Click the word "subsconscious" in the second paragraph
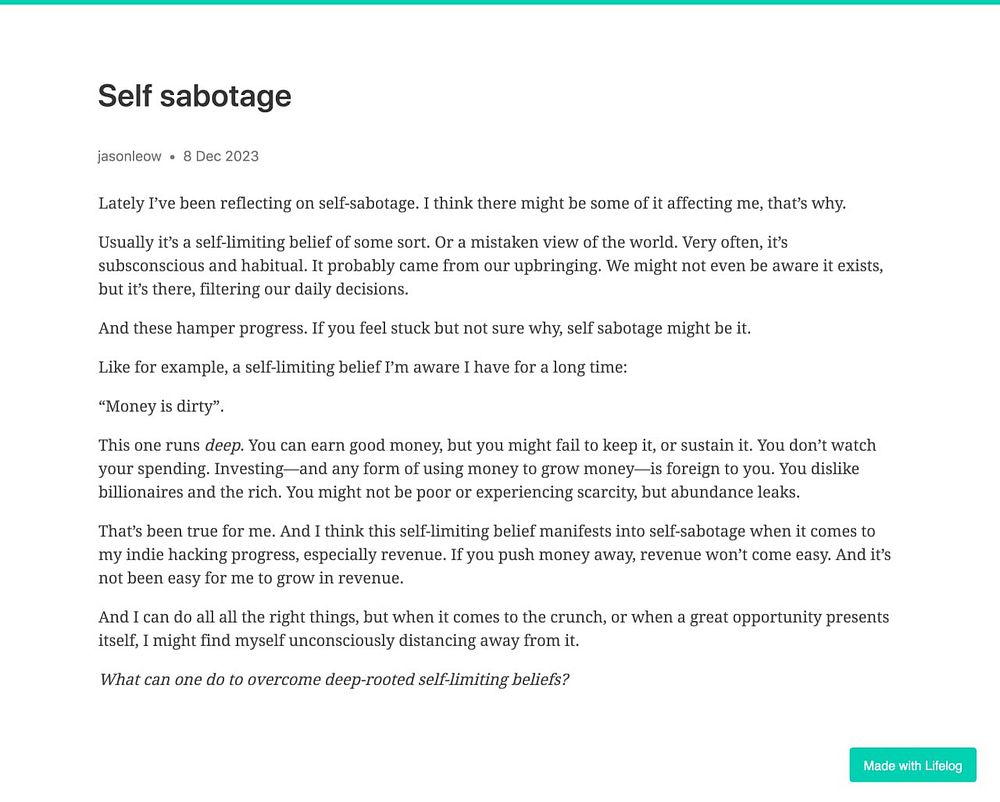1000x802 pixels. pos(147,266)
